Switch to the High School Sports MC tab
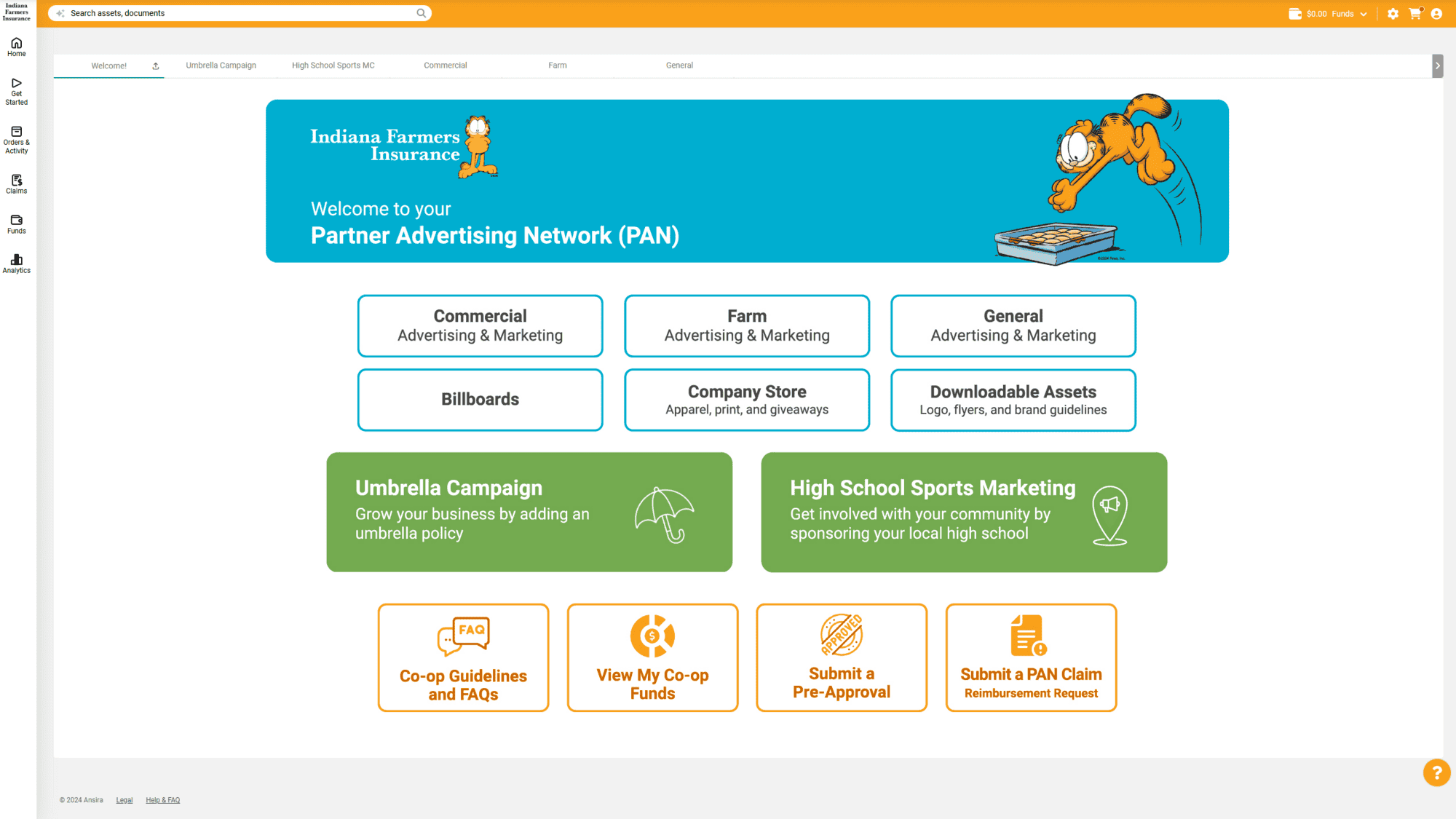Screen dimensions: 1456x819 click(x=333, y=65)
